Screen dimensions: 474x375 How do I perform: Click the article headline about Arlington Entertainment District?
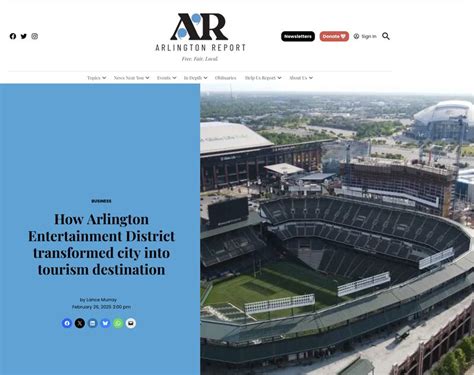(x=101, y=244)
